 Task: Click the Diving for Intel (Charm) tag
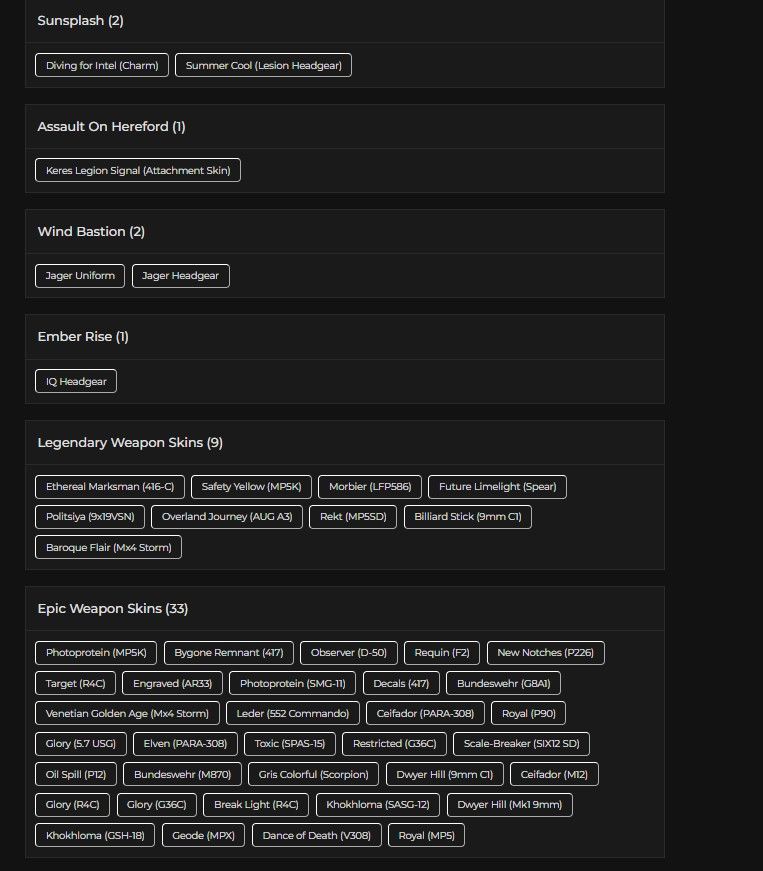click(102, 65)
